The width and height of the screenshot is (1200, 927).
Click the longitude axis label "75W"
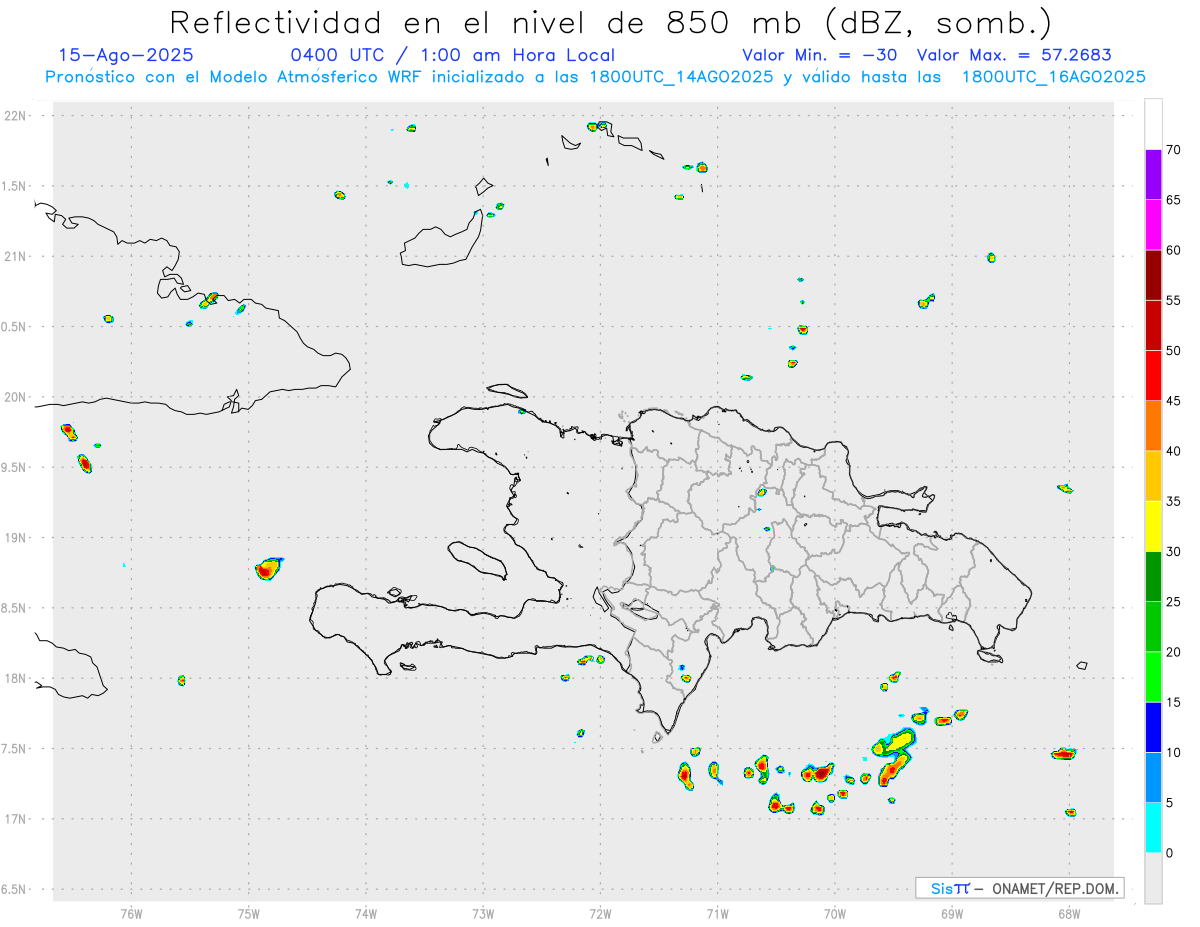tap(248, 914)
